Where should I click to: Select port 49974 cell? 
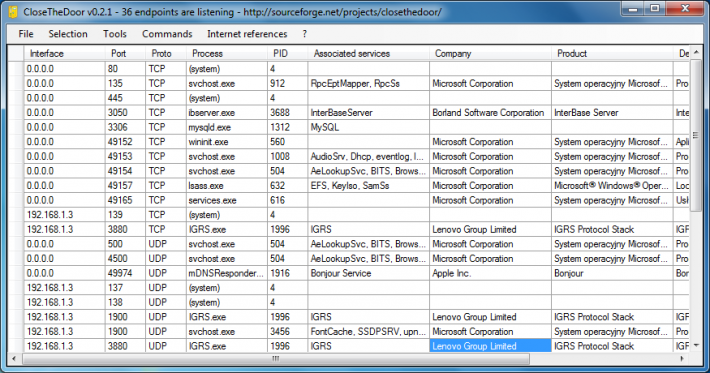pos(125,273)
